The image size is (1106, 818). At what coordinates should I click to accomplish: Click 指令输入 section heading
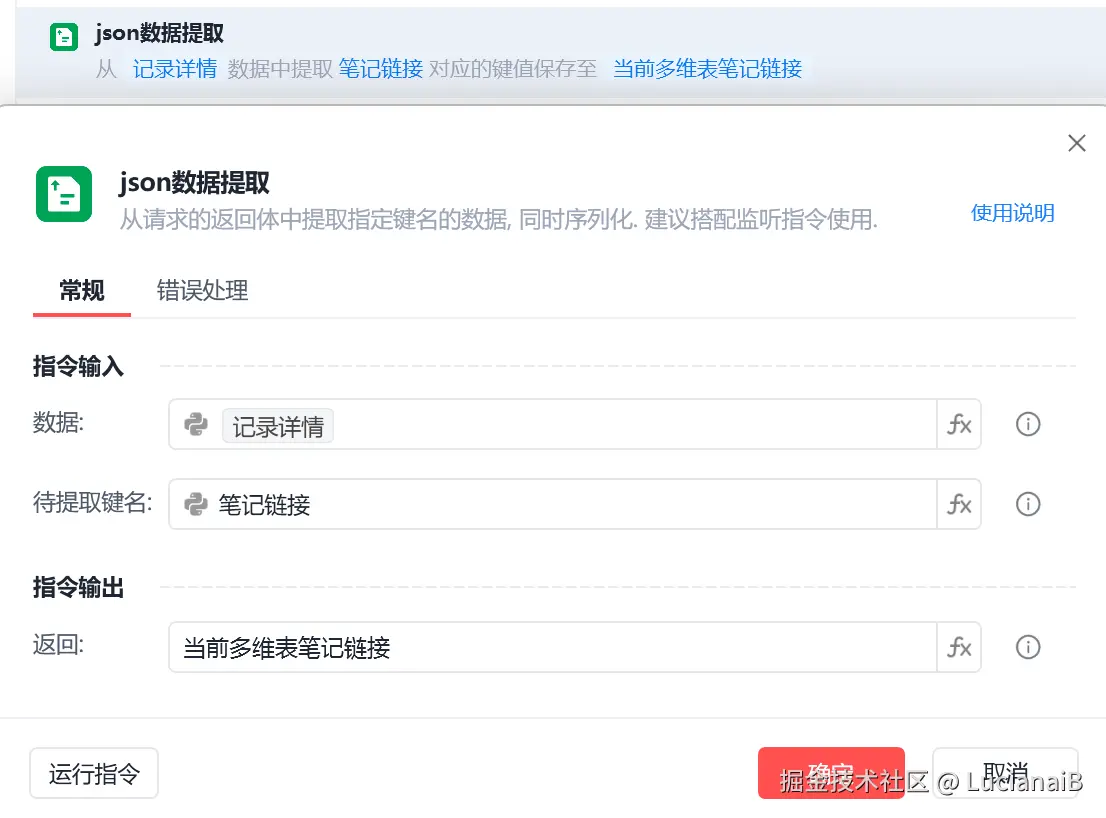point(78,367)
